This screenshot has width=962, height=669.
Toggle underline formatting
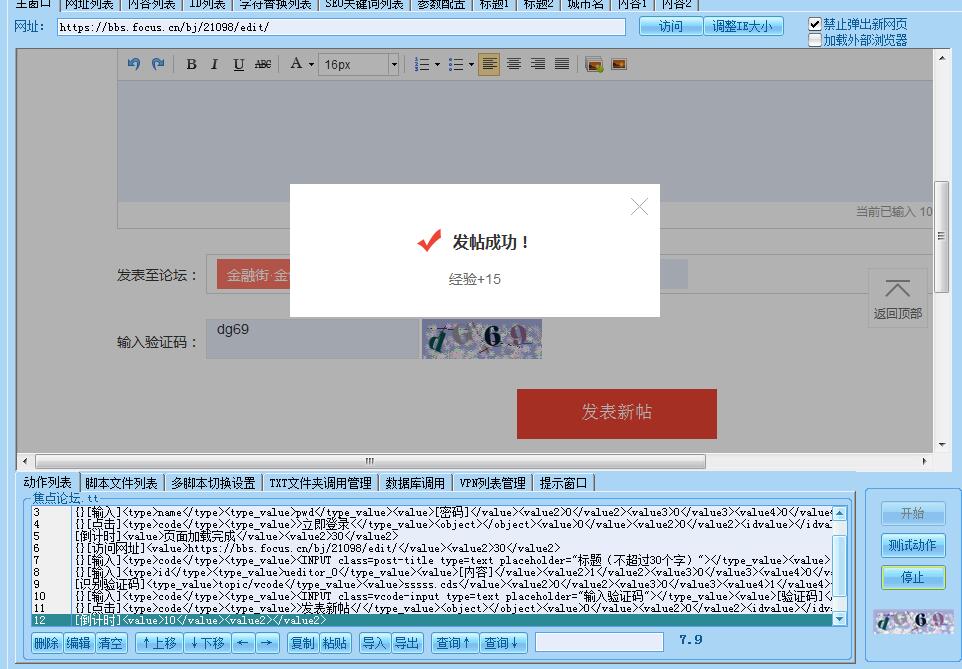(239, 64)
